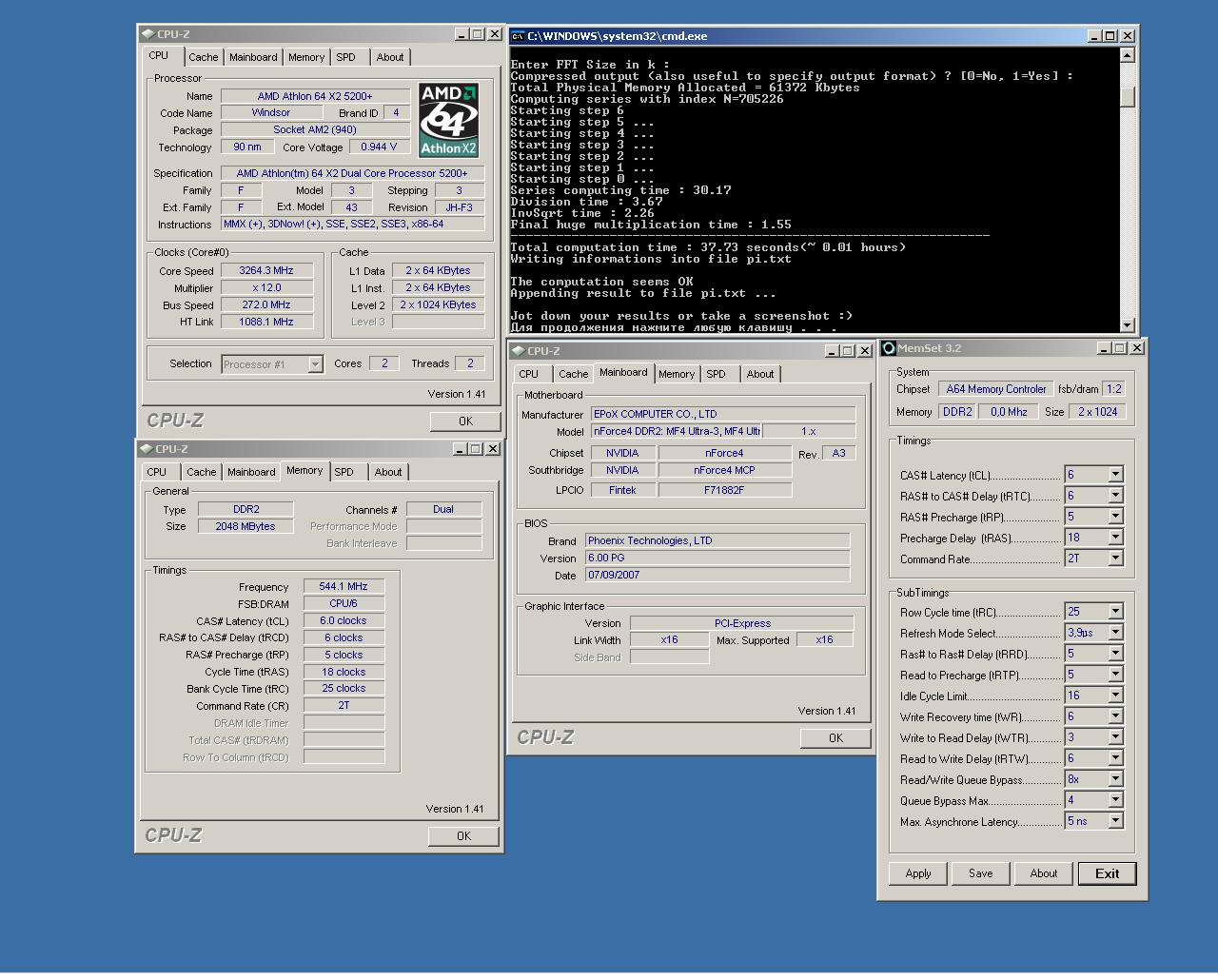Click the Memory Frequency 544.1 MHz value
This screenshot has width=1218, height=980.
344,586
